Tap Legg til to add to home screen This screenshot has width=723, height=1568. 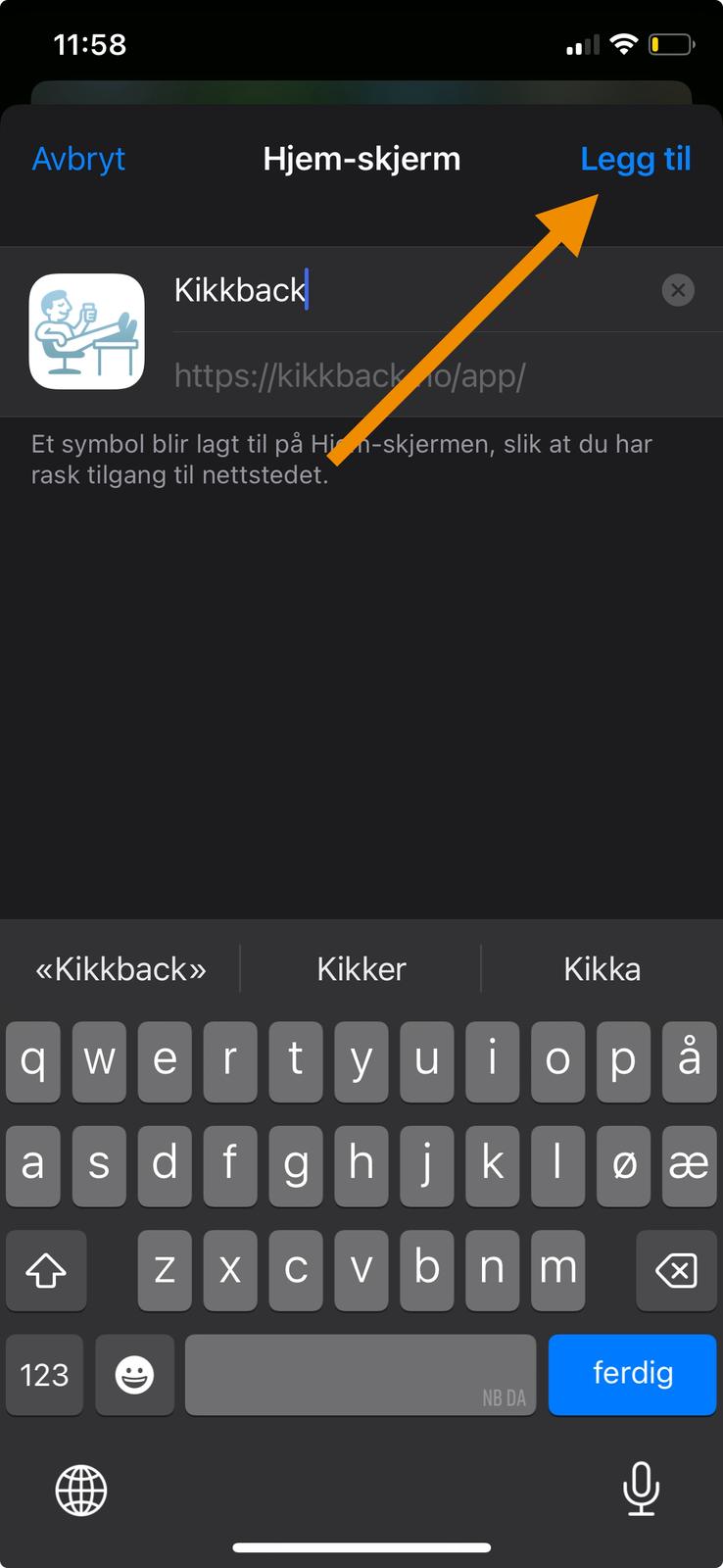pyautogui.click(x=636, y=159)
